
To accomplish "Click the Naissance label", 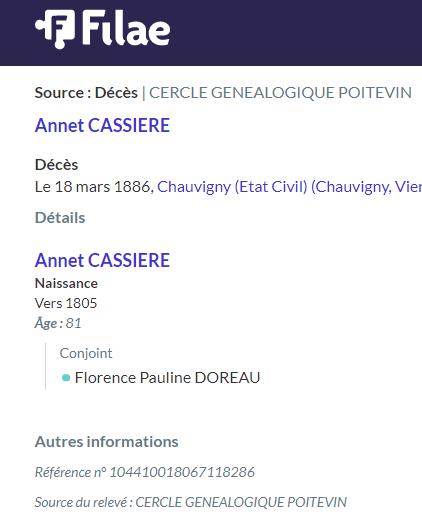I will pos(66,283).
